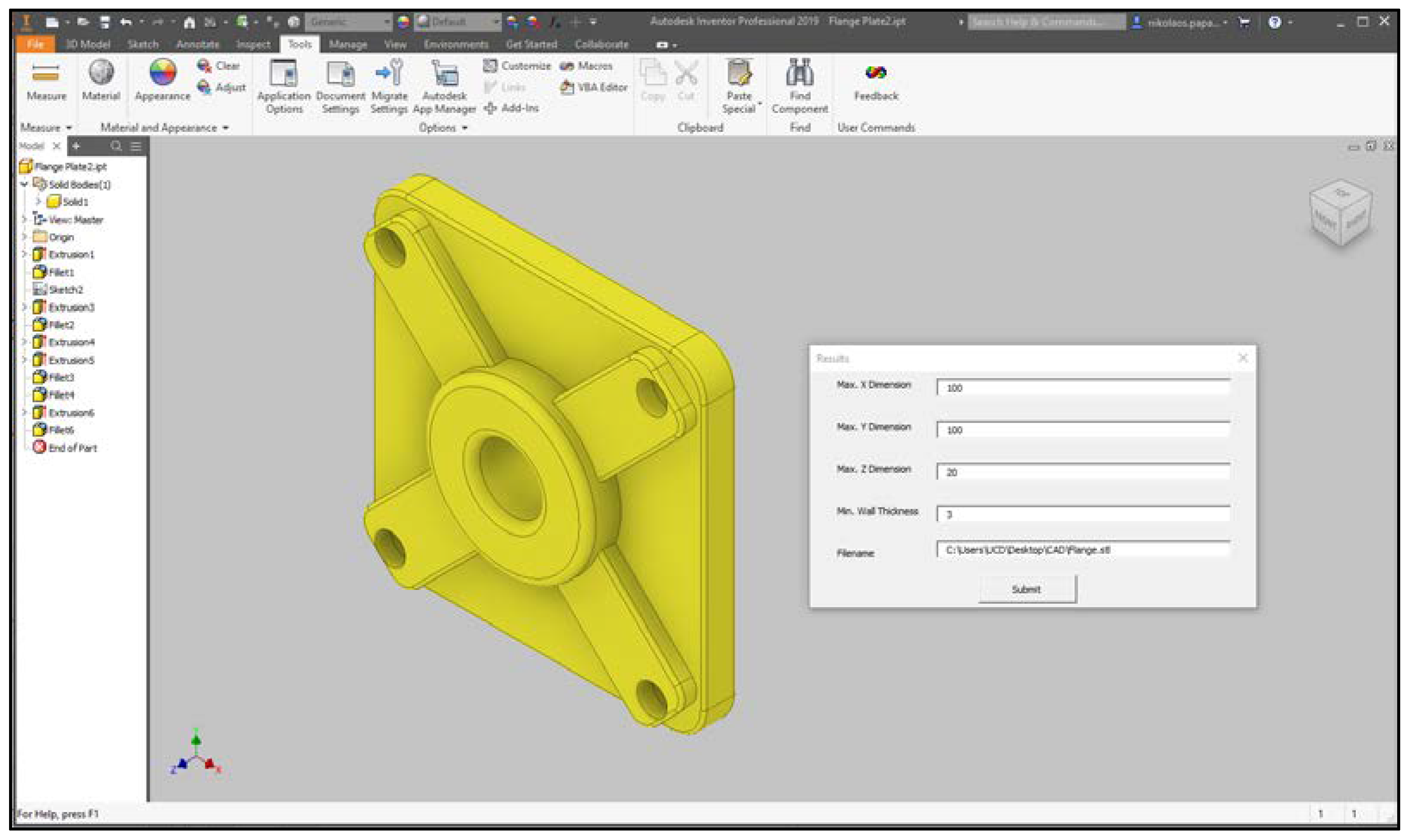Open the Material browser icon
The width and height of the screenshot is (1411, 840).
[101, 72]
